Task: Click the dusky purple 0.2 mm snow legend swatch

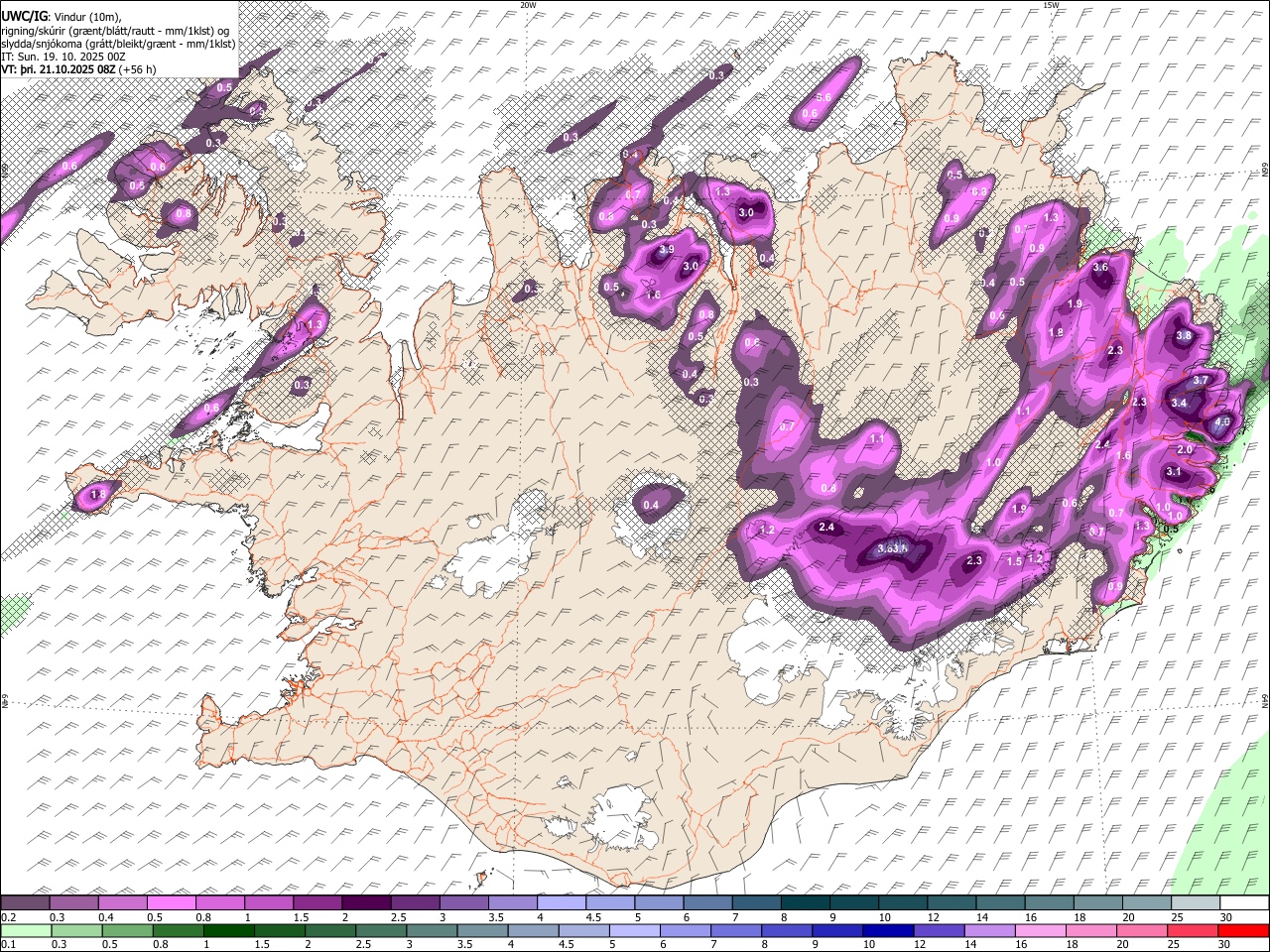Action: tap(25, 902)
